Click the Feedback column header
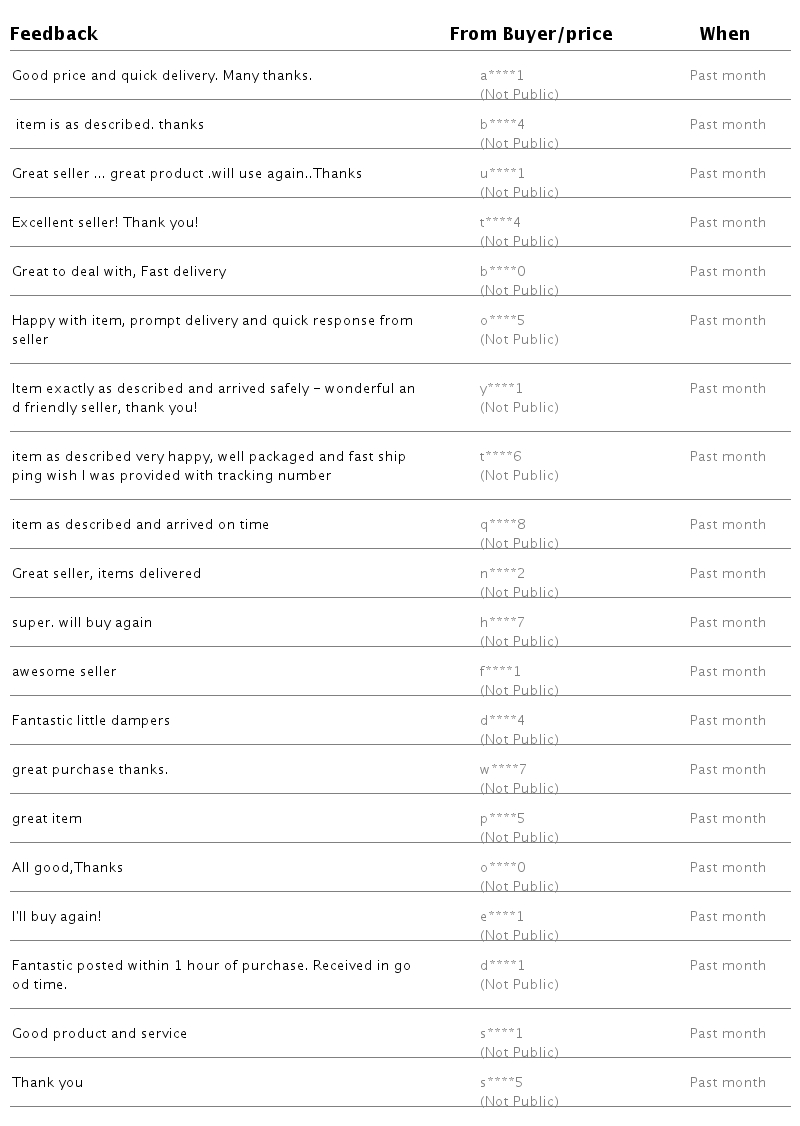The height and width of the screenshot is (1126, 800). pyautogui.click(x=54, y=34)
